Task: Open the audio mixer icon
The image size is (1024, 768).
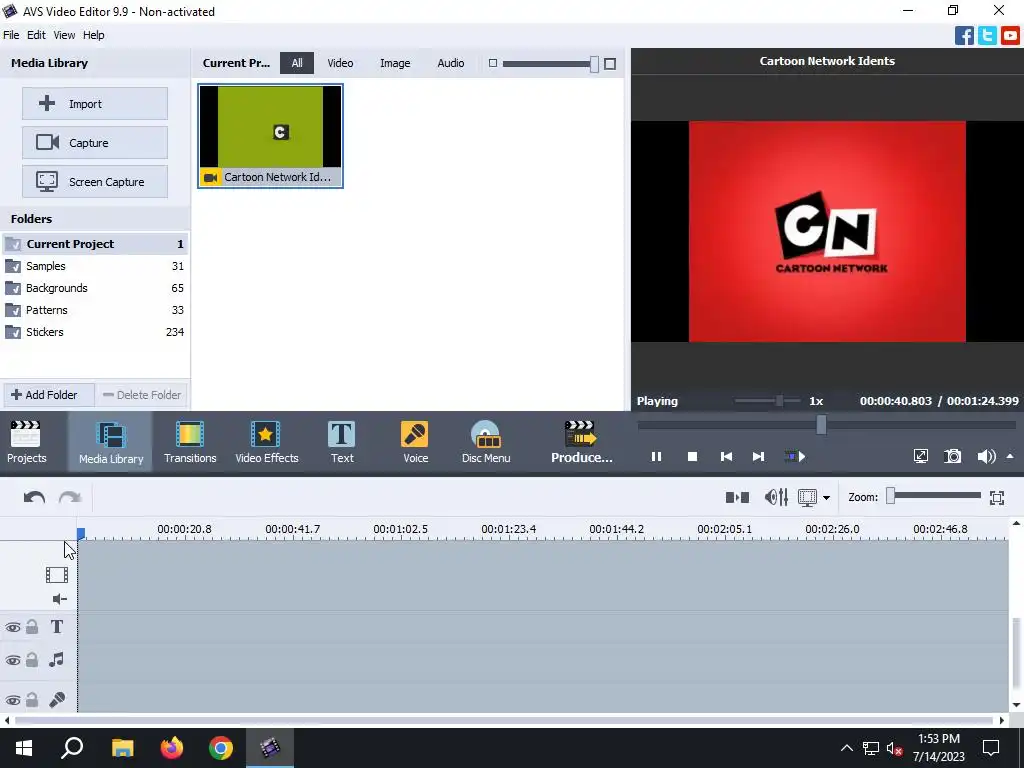Action: 776,498
